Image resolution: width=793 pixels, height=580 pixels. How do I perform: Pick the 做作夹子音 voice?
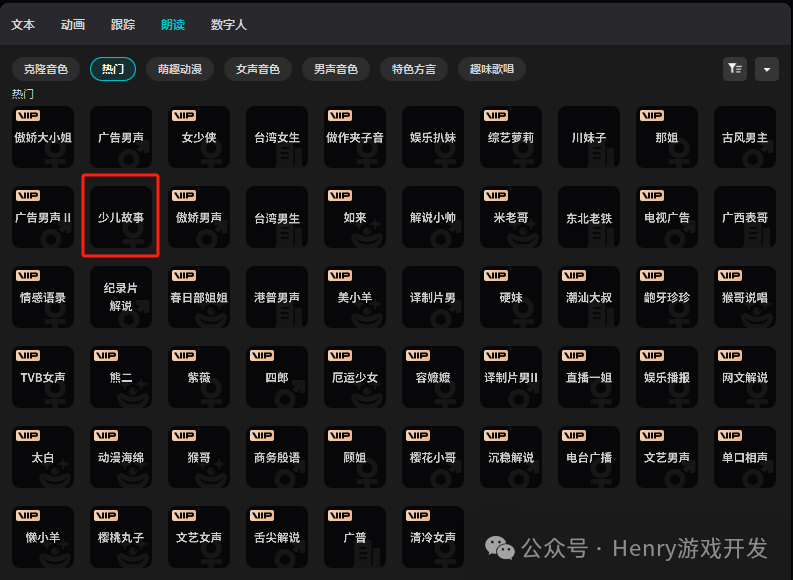355,137
